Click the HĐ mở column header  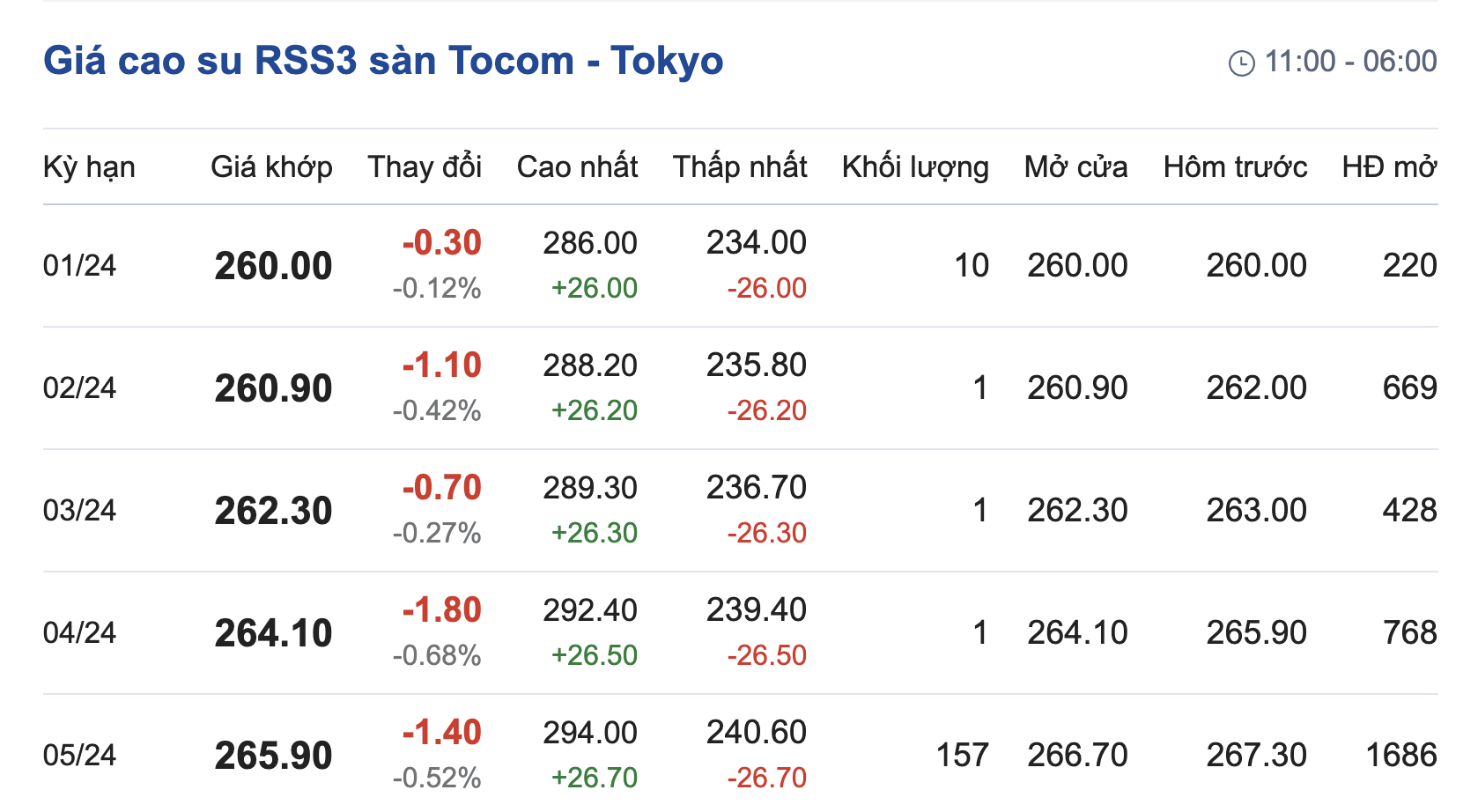pyautogui.click(x=1389, y=166)
